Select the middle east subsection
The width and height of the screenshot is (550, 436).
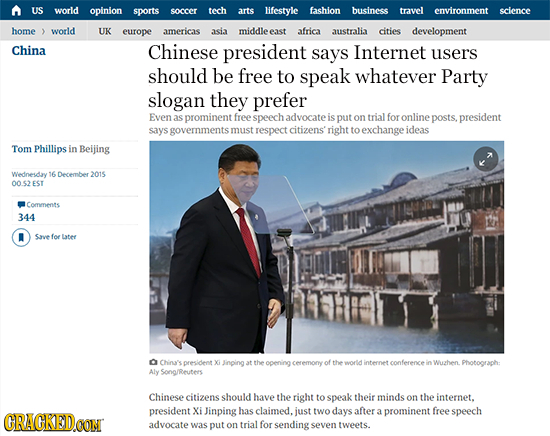[x=262, y=31]
